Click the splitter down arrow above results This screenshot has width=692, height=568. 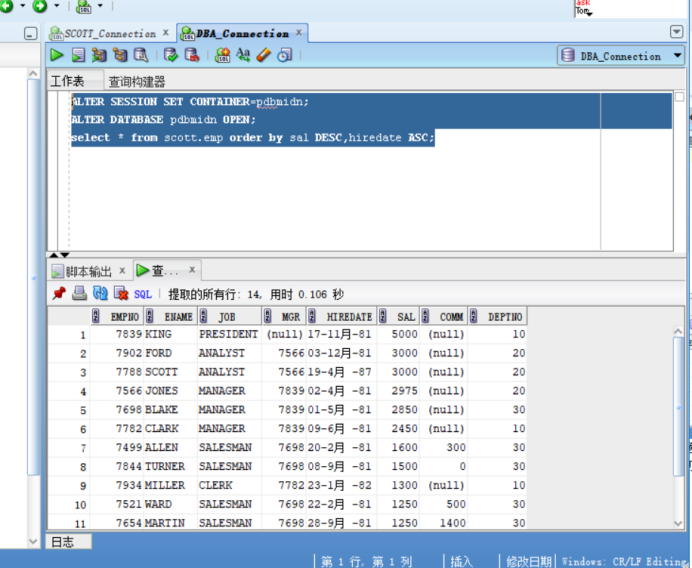tap(65, 255)
